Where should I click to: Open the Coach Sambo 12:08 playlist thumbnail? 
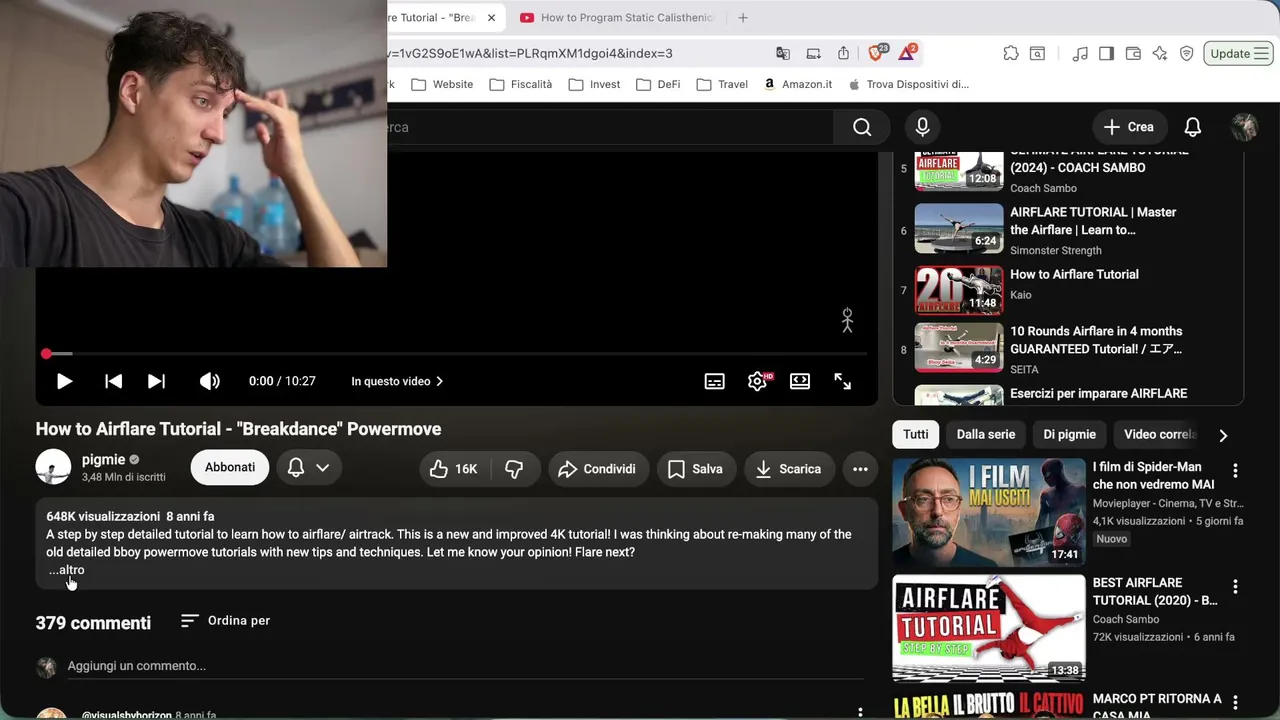[958, 171]
